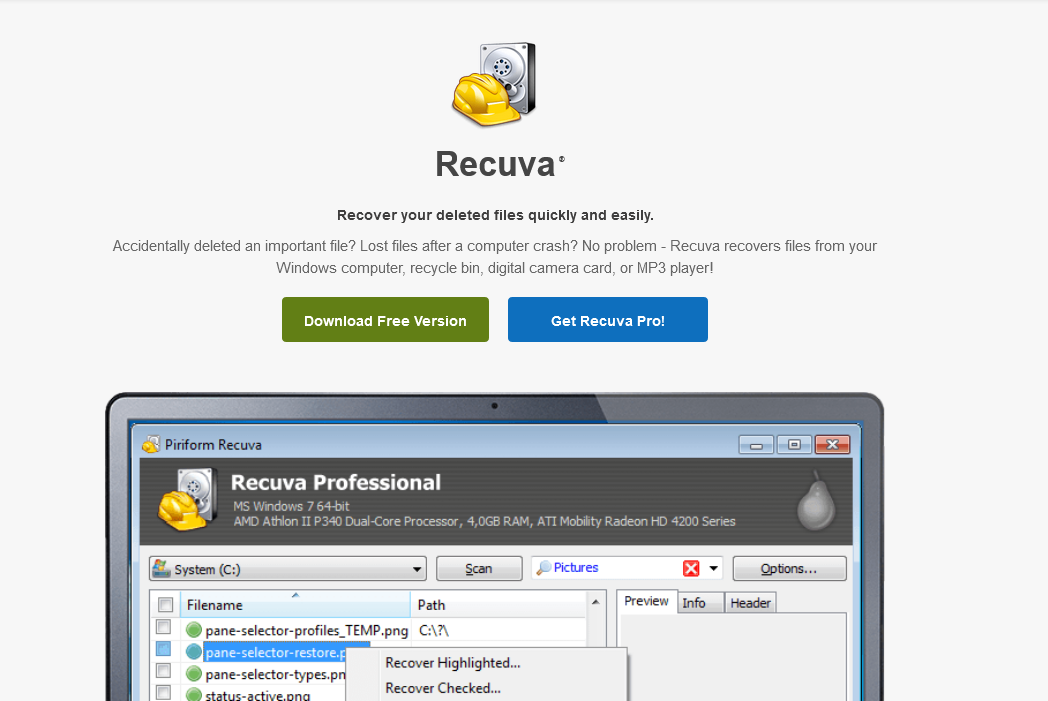Click green status dot for status-active.png
1048x701 pixels.
[x=194, y=694]
